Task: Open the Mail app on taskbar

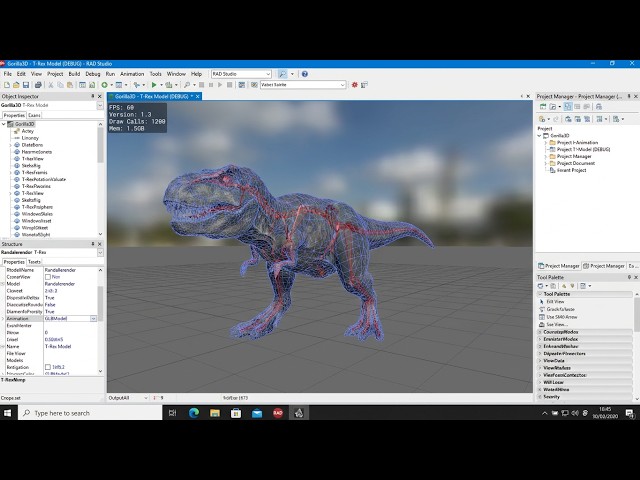Action: point(257,413)
